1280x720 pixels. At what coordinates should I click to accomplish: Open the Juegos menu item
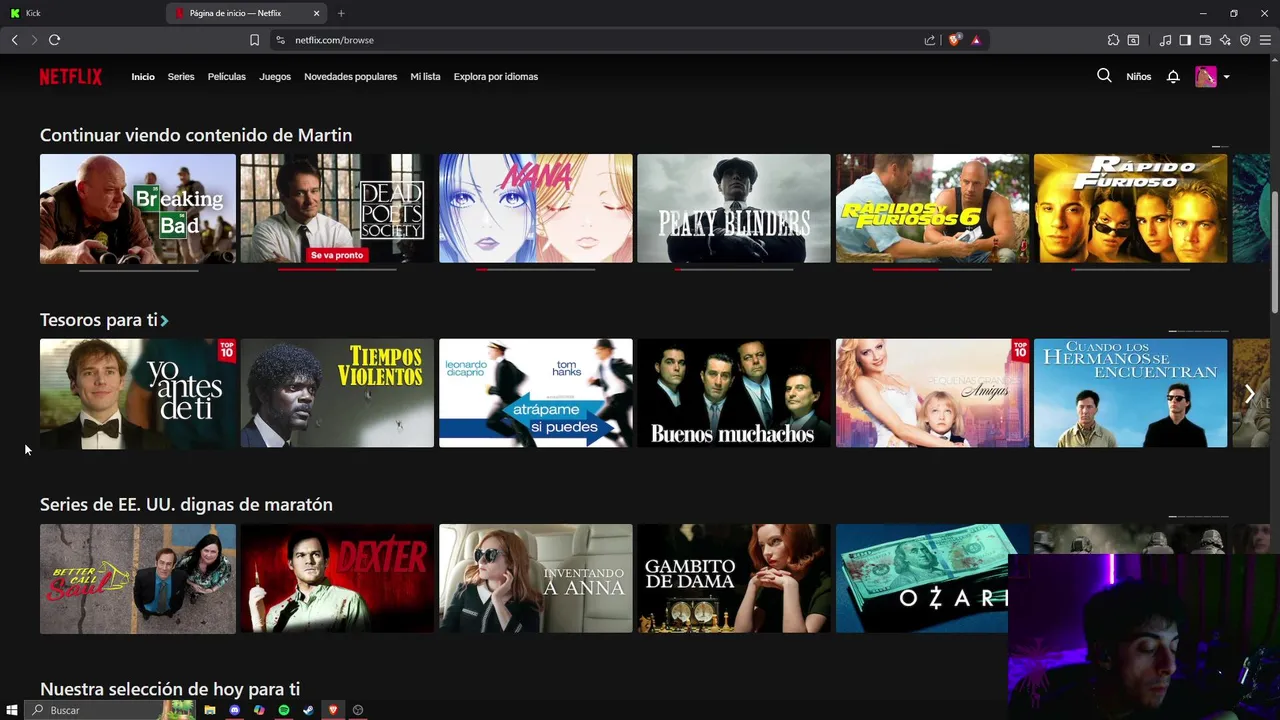(275, 77)
